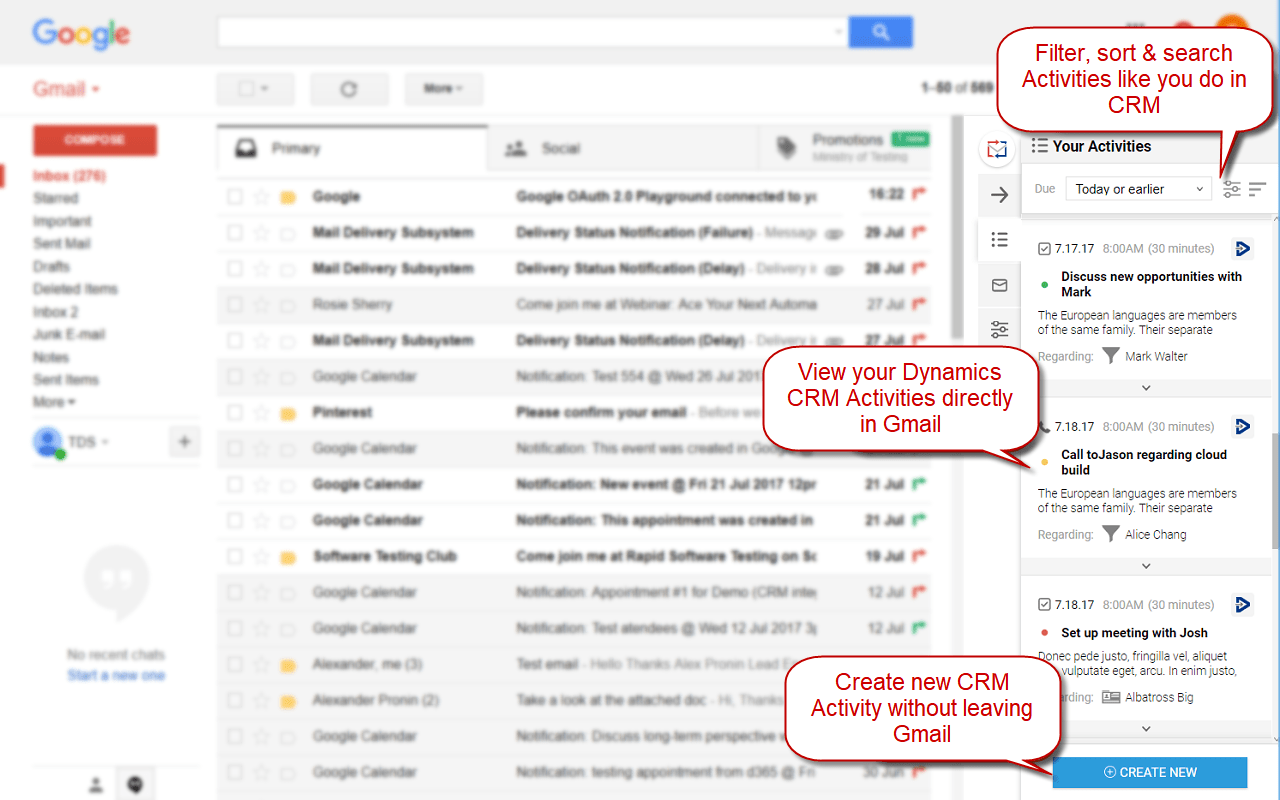Click the red flag on the Google email row
This screenshot has width=1280, height=800.
point(919,196)
